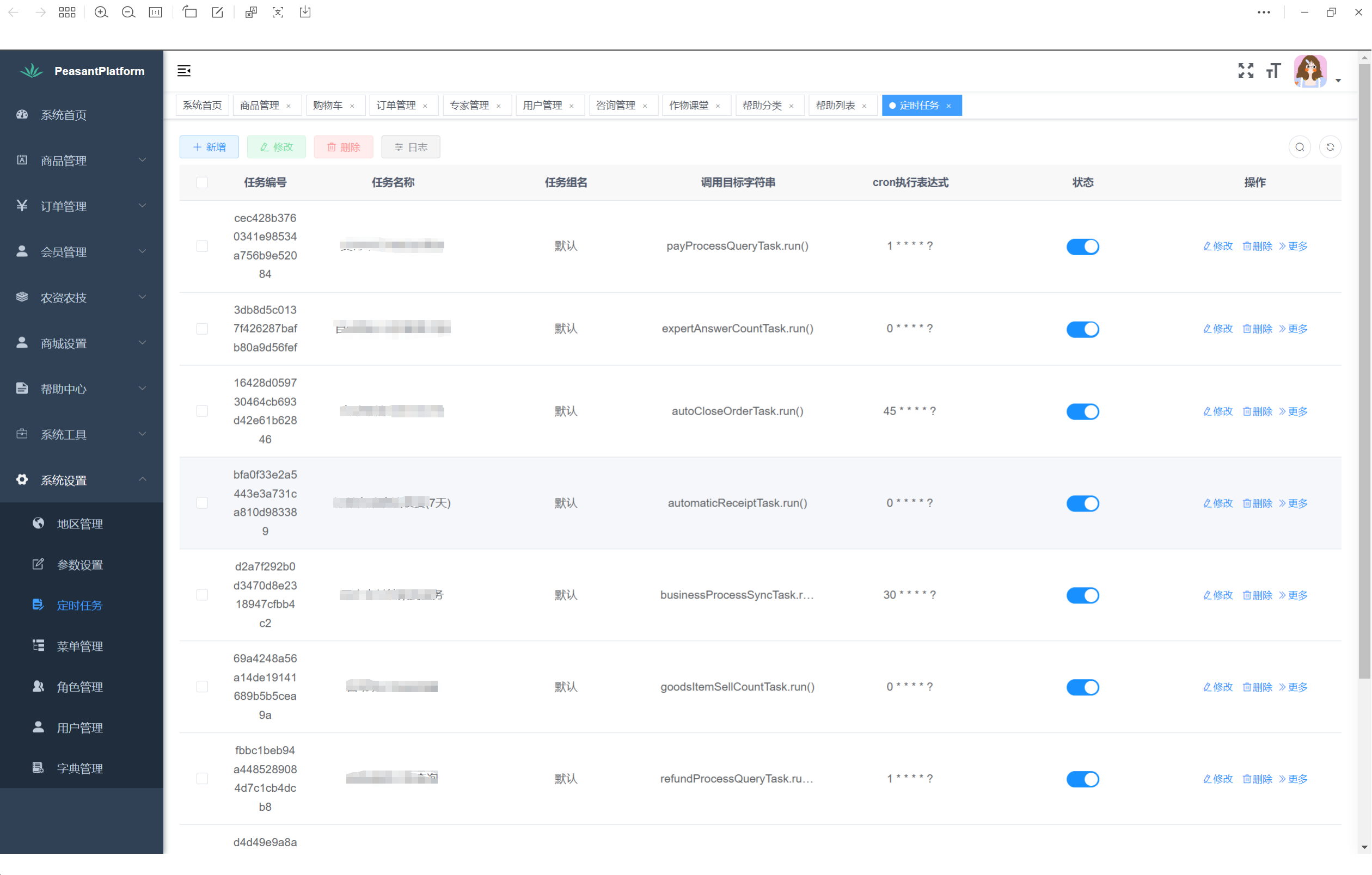Open the thumbnail grid viewer icon
This screenshot has height=875, width=1372.
pyautogui.click(x=67, y=12)
